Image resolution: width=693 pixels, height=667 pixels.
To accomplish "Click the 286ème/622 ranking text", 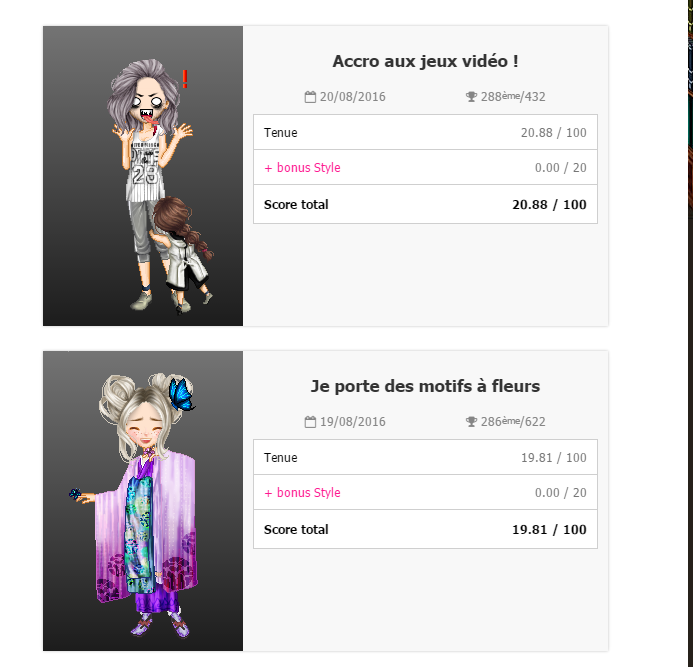I will click(513, 422).
